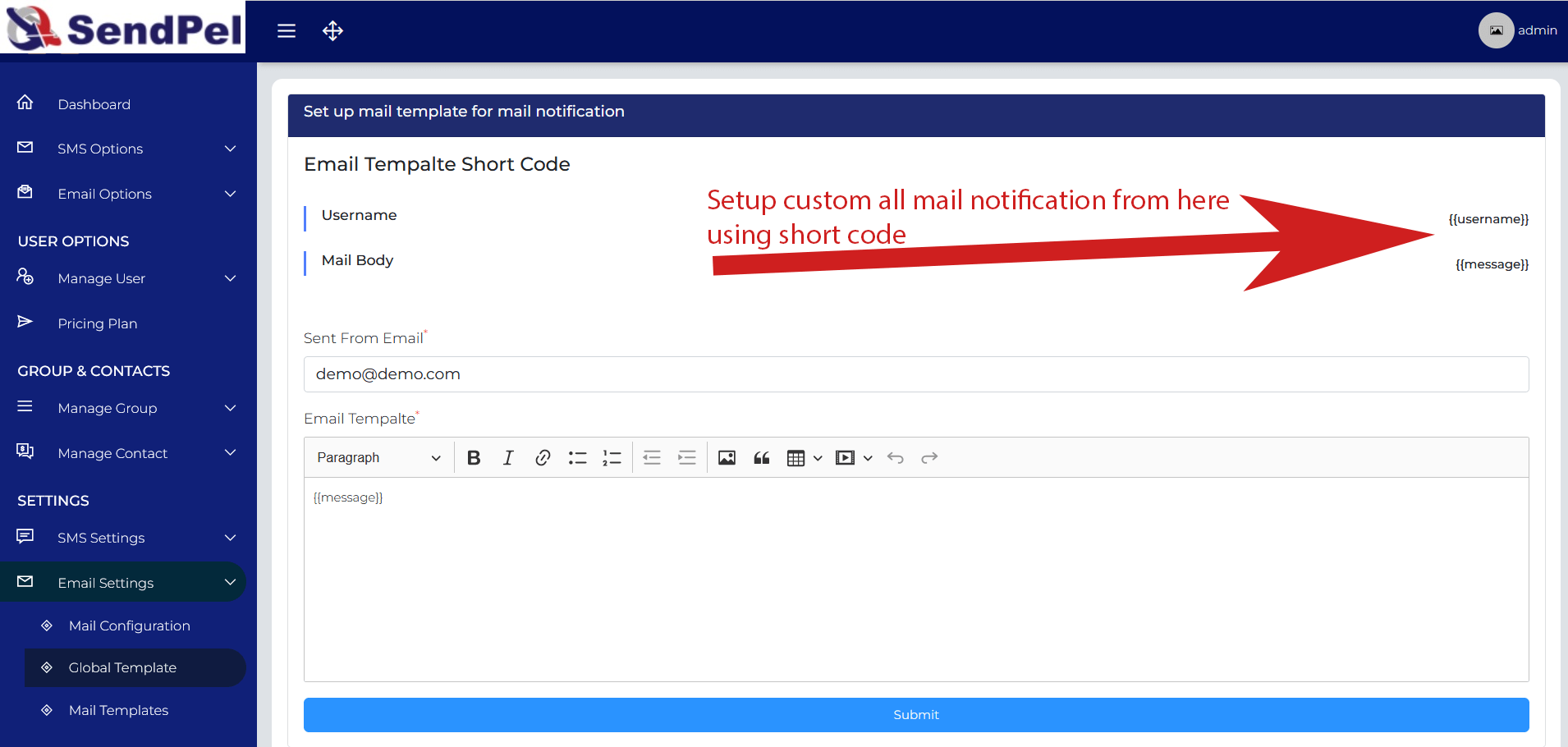Click the undo icon in editor
The height and width of the screenshot is (747, 1568).
[x=896, y=458]
